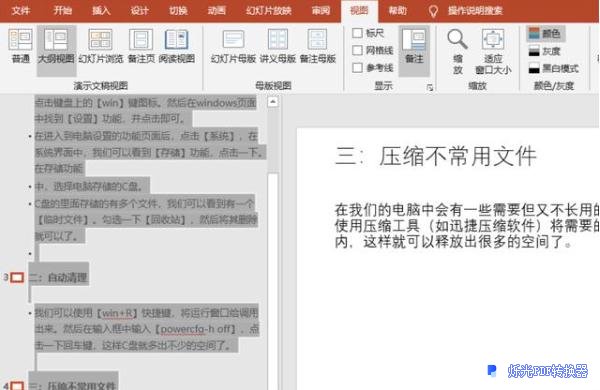This screenshot has height=390, width=600.
Task: Switch to Reading view (阅读视图)
Action: point(177,46)
